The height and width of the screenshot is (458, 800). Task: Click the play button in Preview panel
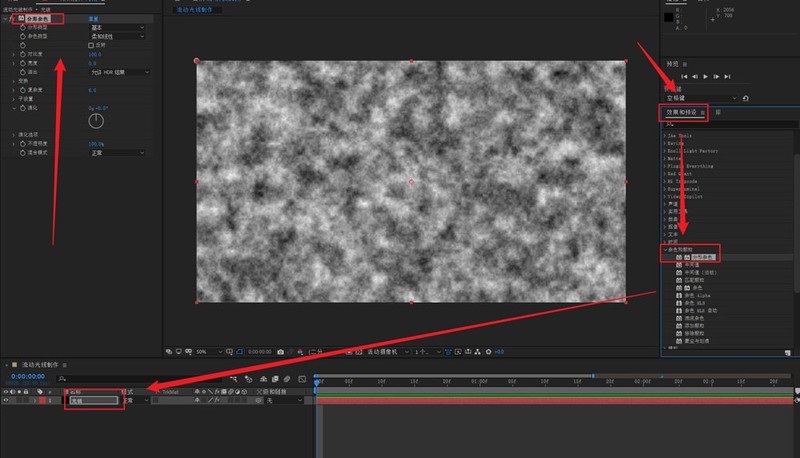click(x=706, y=76)
